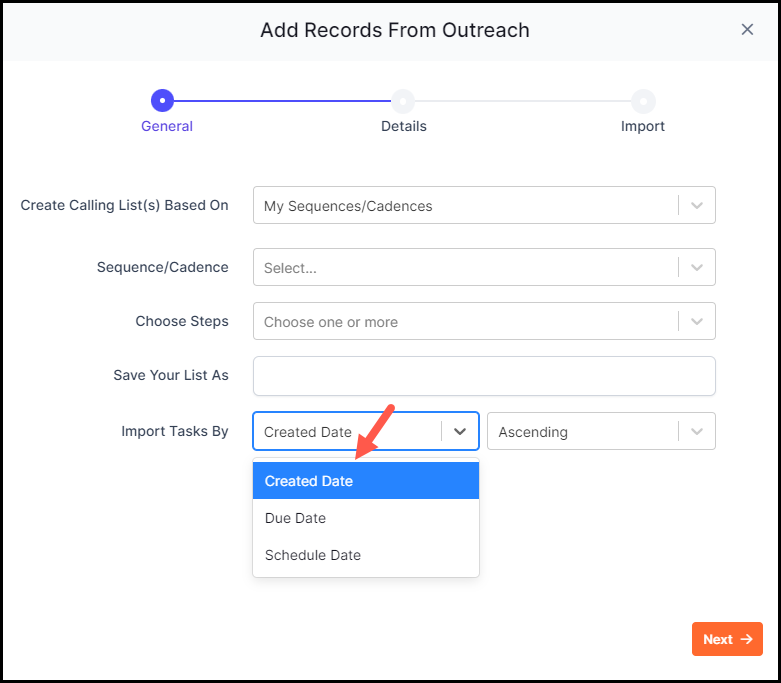
Task: Click the General step circle
Action: [162, 101]
